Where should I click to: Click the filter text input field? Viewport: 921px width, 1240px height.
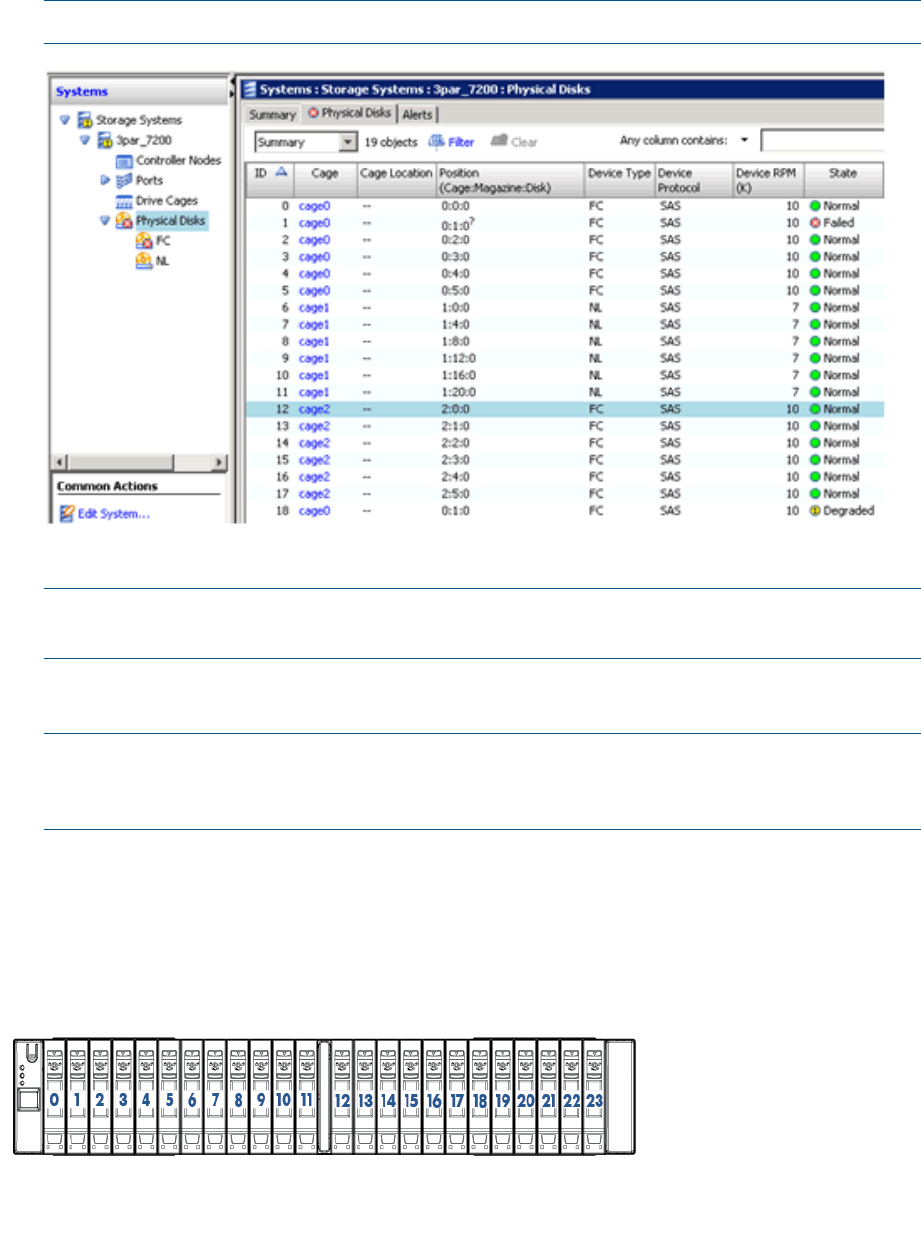822,141
